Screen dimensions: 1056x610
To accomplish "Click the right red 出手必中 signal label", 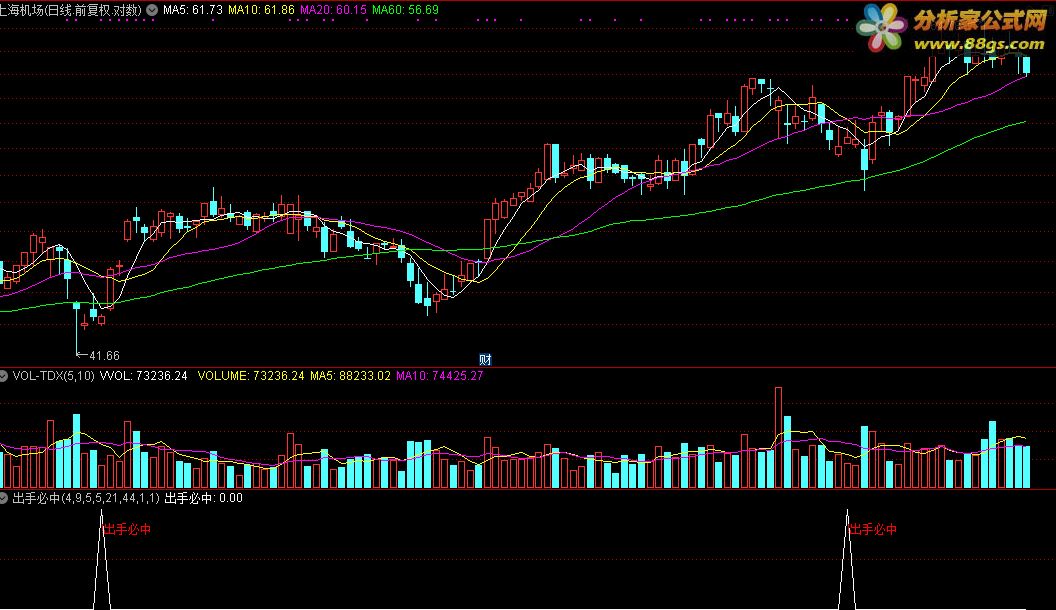I will pos(873,529).
